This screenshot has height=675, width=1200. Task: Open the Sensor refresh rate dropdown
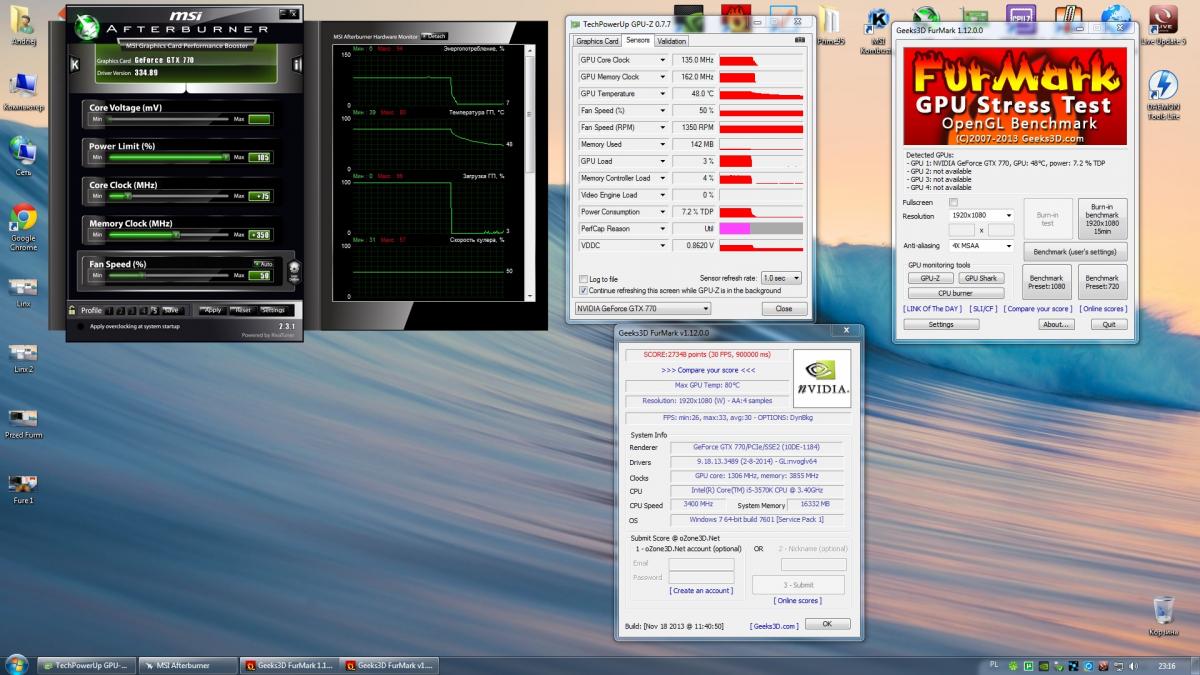tap(781, 278)
